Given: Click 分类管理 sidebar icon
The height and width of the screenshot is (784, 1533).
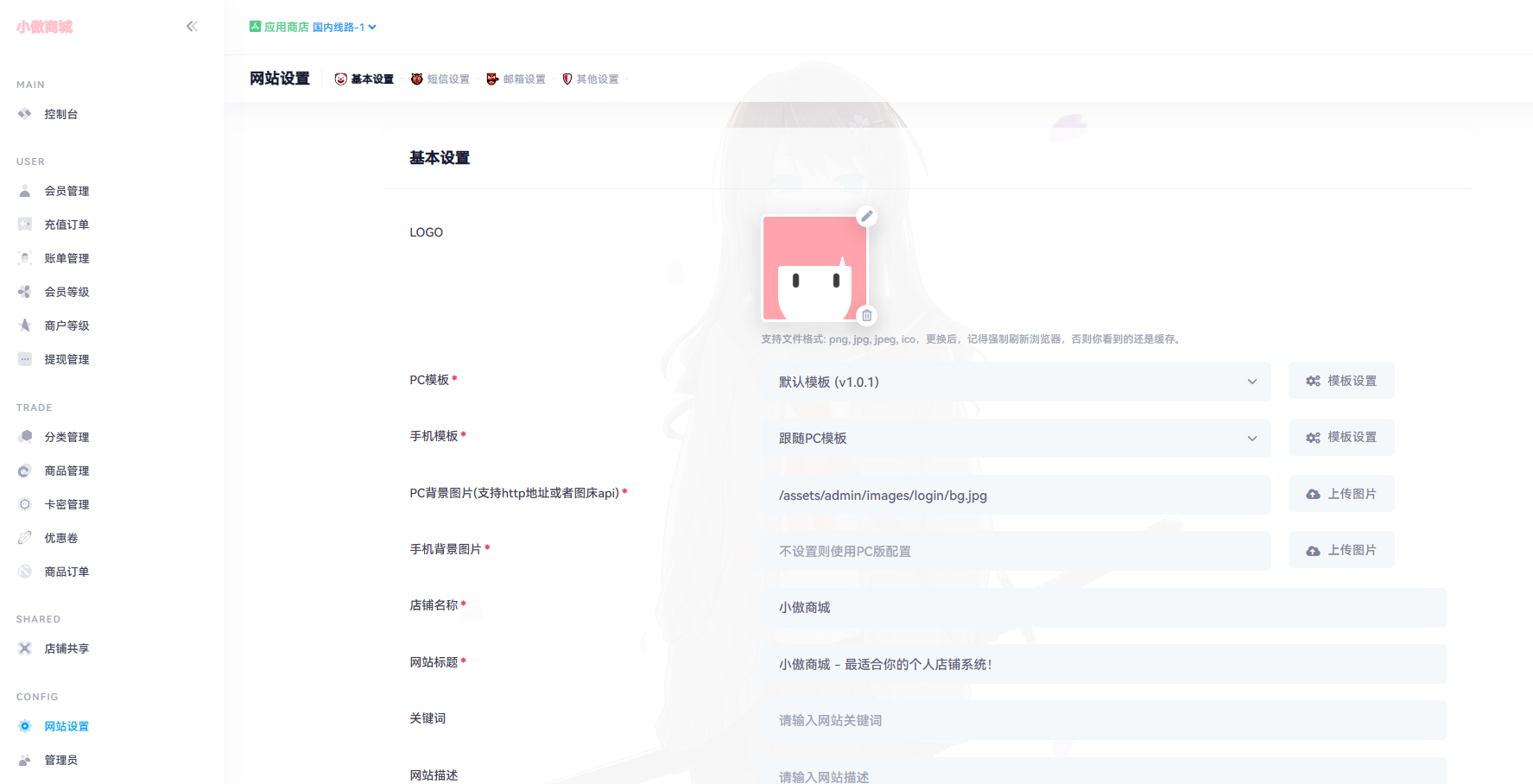Looking at the screenshot, I should 25,437.
